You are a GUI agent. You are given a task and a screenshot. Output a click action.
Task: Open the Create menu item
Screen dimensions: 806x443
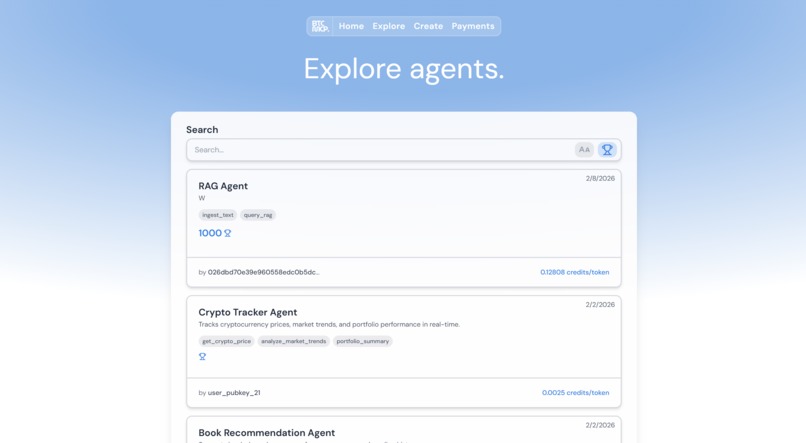(428, 26)
